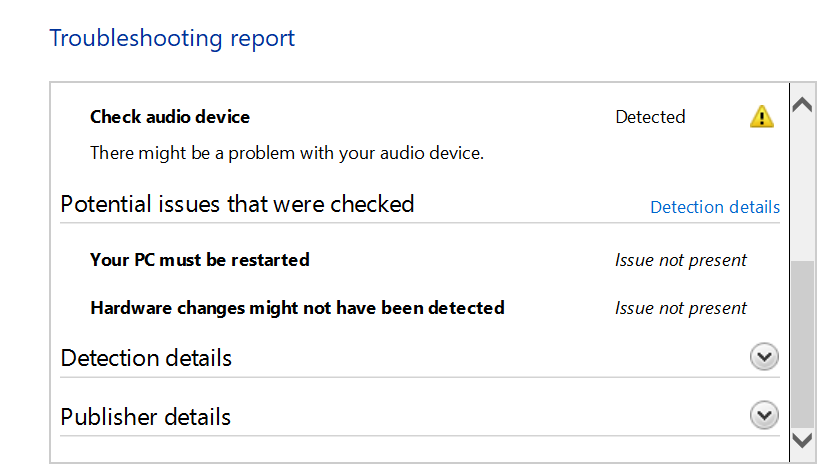The image size is (833, 472).
Task: Click the Publisher details section heading text
Action: point(146,416)
